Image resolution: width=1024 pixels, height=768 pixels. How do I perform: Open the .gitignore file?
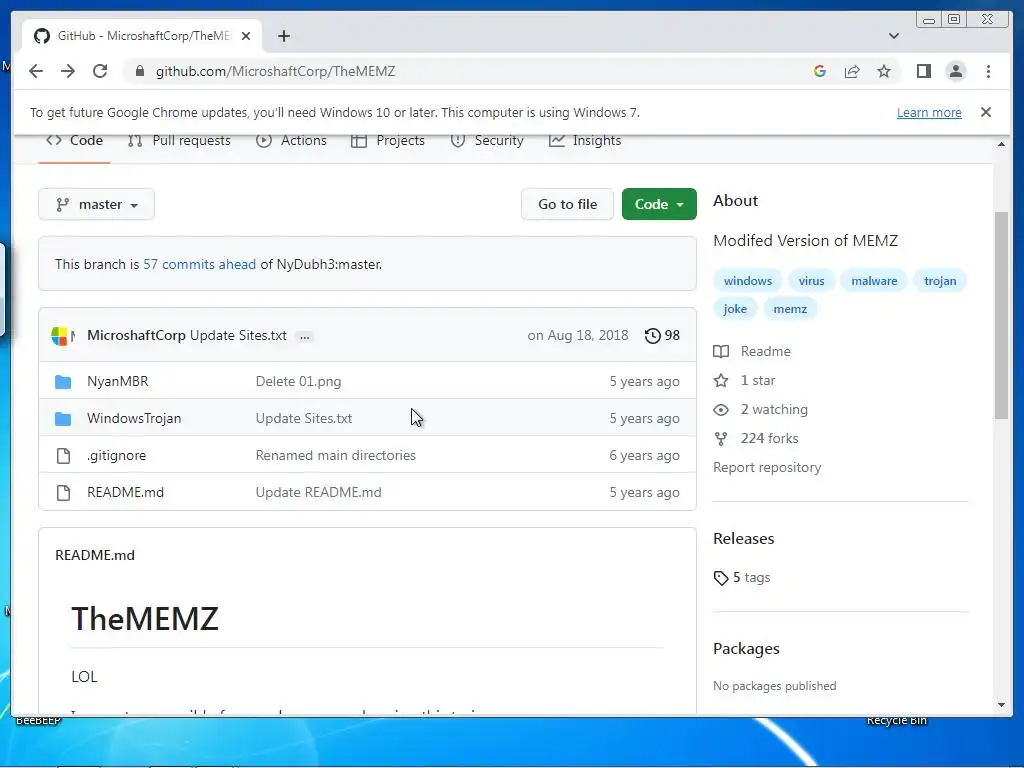click(x=116, y=456)
